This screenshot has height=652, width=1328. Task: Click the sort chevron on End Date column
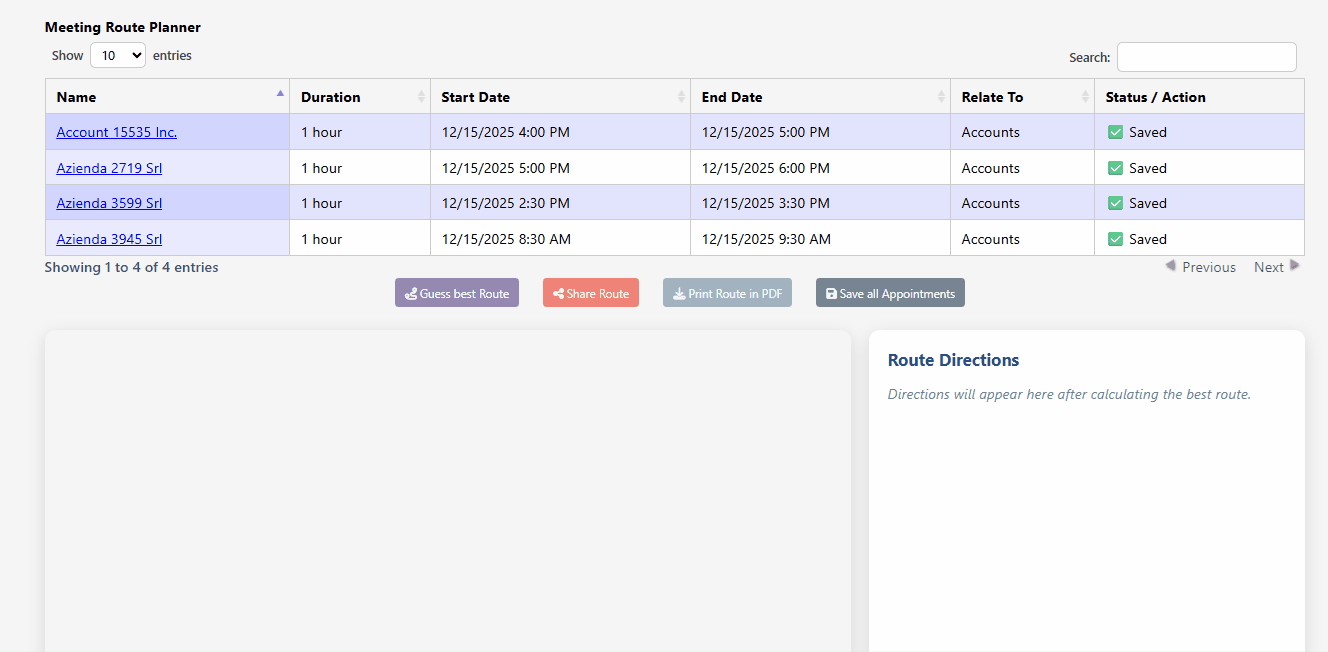click(x=939, y=96)
